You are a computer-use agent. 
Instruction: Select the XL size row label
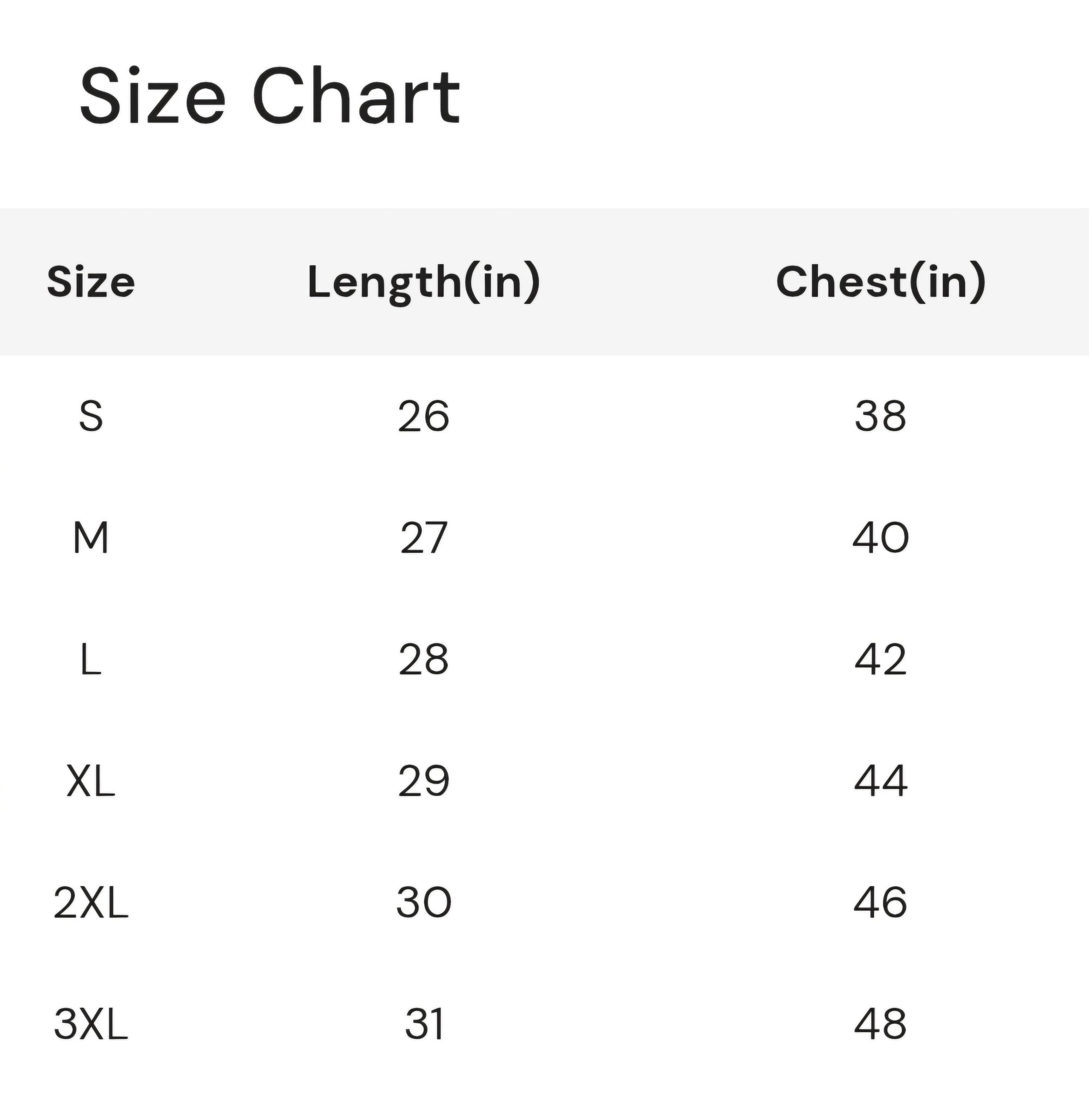tap(91, 781)
